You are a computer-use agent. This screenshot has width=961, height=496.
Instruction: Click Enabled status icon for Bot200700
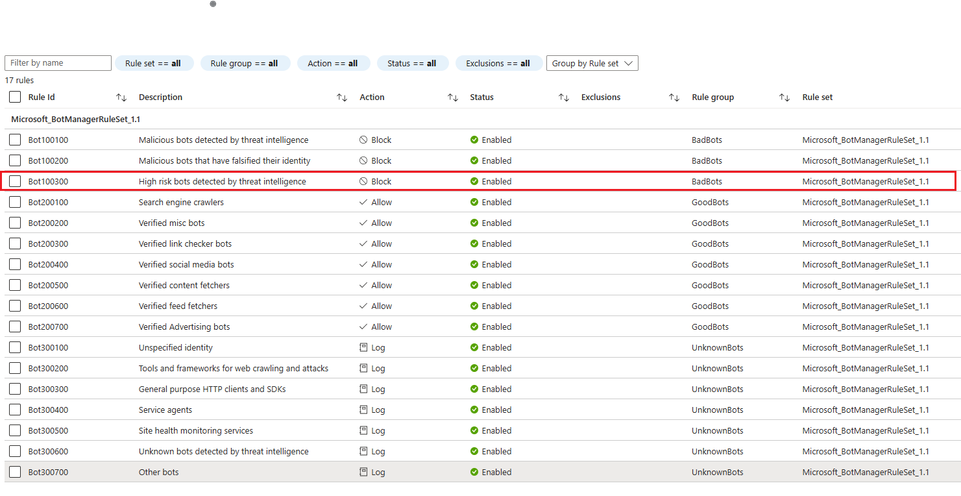(474, 327)
